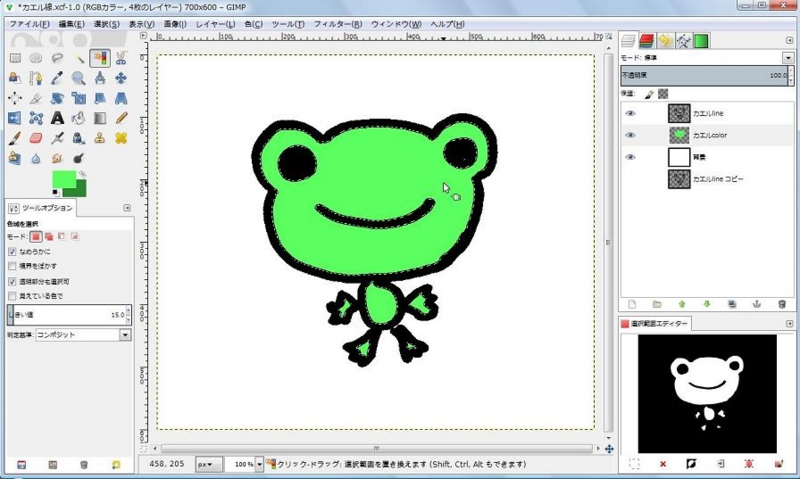Enable the 見えている色で sample merged checkbox
Viewport: 800px width, 479px height.
click(x=12, y=296)
